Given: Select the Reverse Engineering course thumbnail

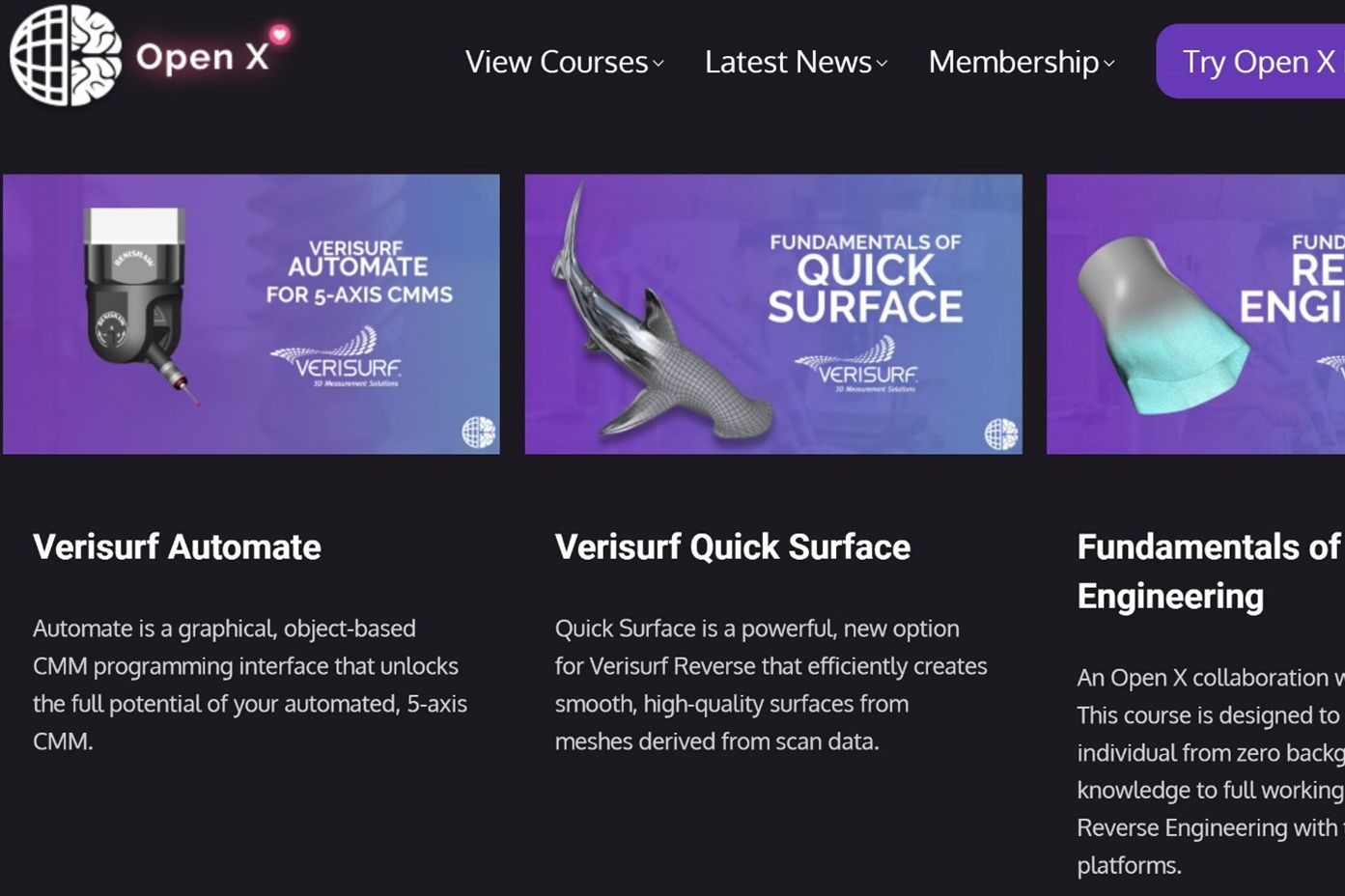Looking at the screenshot, I should [x=1195, y=314].
